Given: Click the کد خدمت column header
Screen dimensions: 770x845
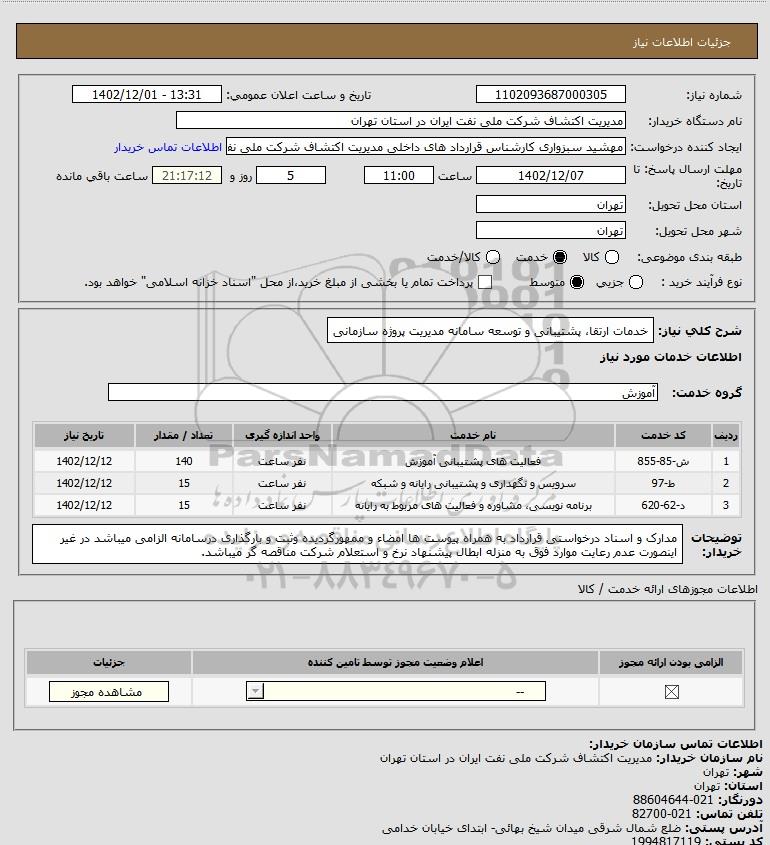Looking at the screenshot, I should pos(663,435).
